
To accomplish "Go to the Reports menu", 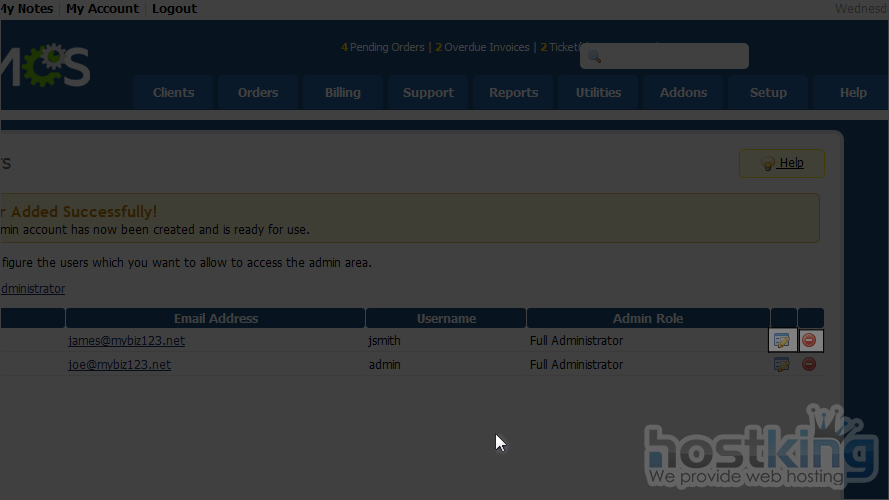I will click(514, 93).
